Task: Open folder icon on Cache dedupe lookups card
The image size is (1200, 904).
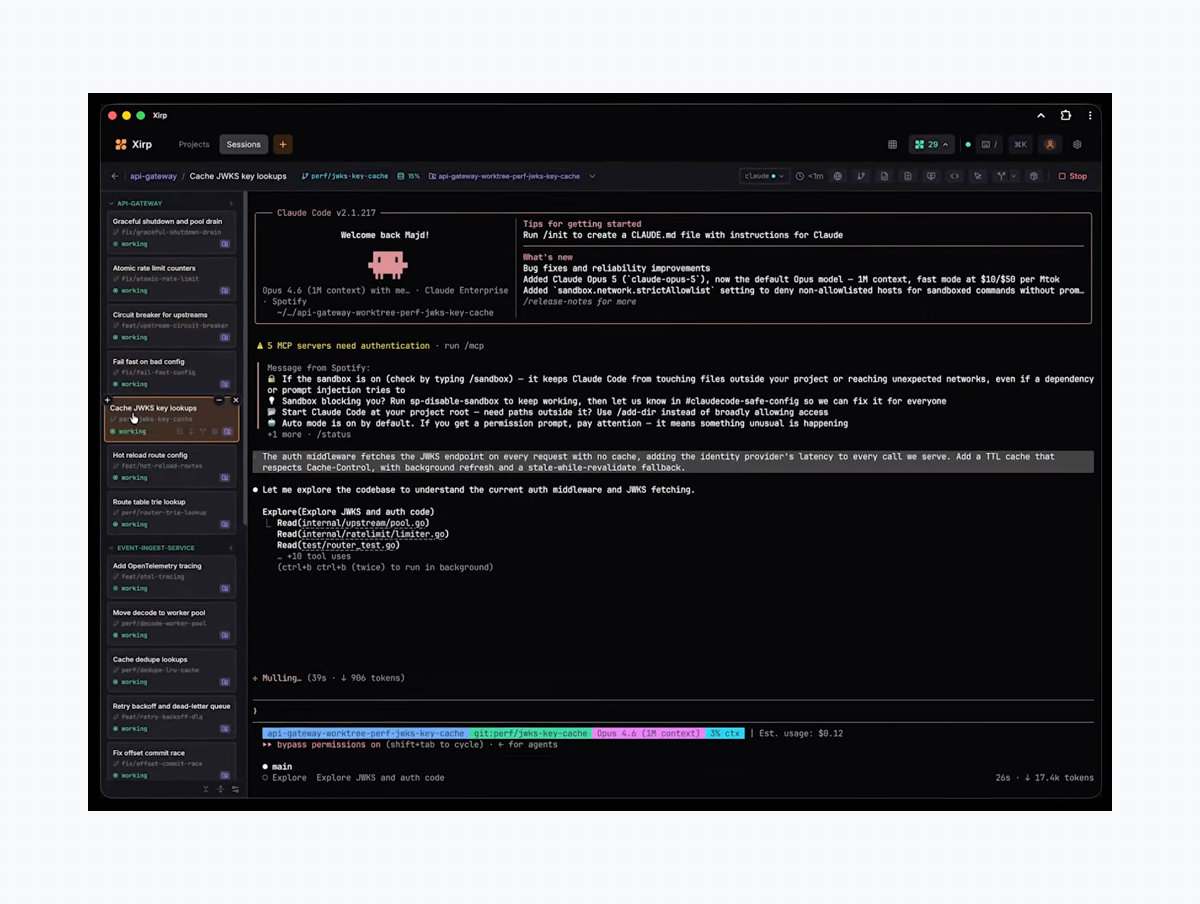Action: 225,681
